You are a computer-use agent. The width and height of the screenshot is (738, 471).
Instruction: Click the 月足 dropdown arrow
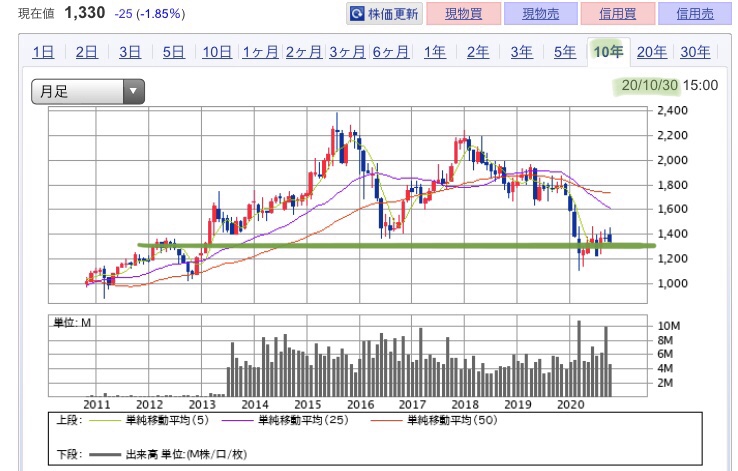pyautogui.click(x=133, y=91)
